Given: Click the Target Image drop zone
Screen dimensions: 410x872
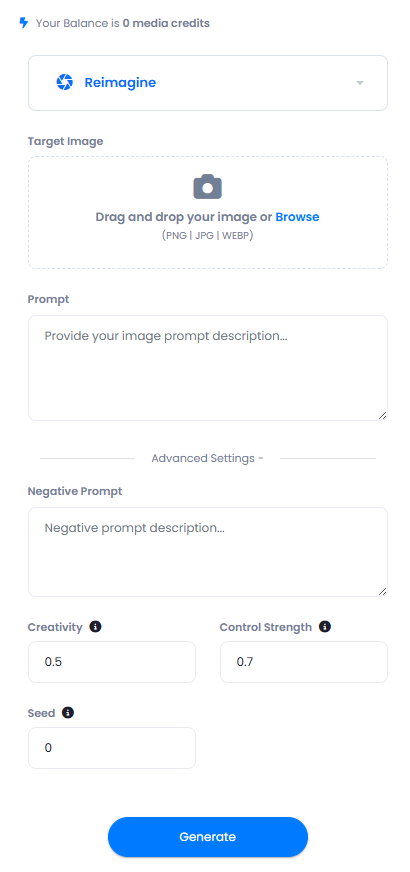Looking at the screenshot, I should click(208, 212).
